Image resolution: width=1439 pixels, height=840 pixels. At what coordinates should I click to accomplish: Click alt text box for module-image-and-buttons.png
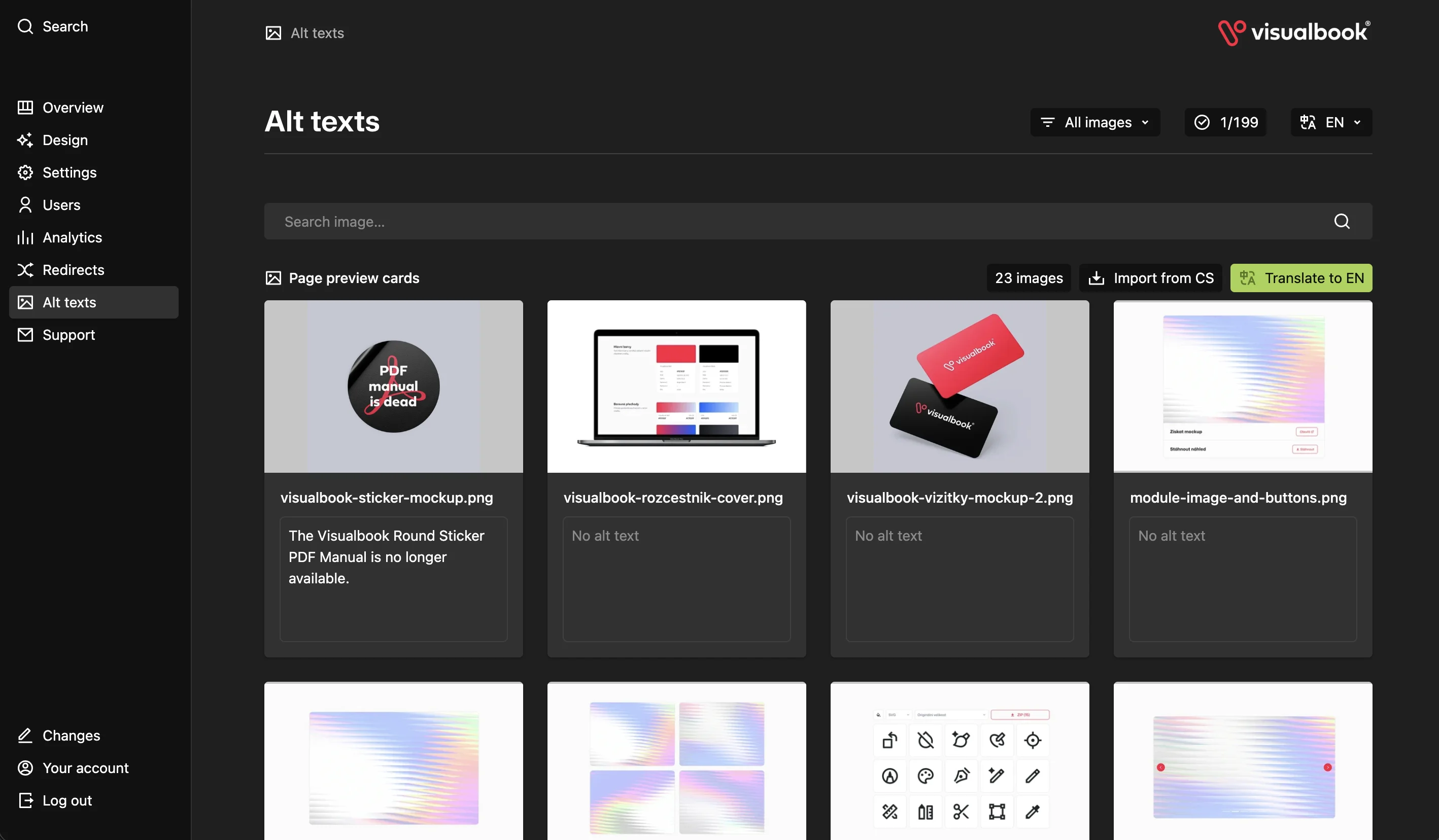[x=1243, y=579]
